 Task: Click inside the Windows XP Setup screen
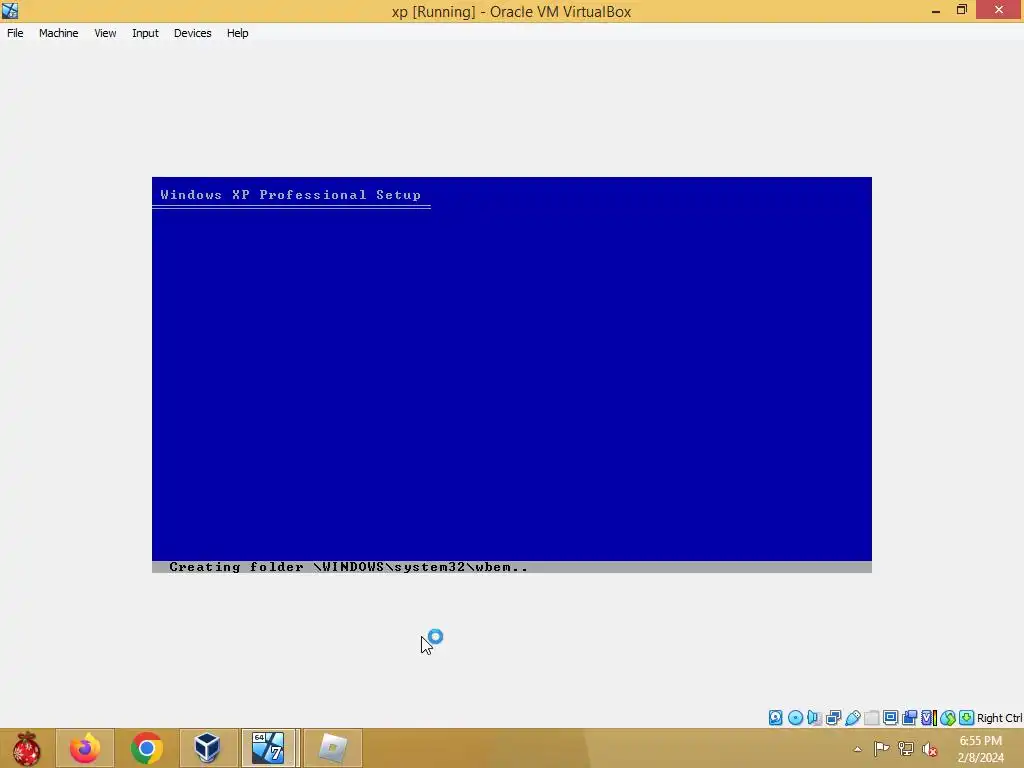(x=512, y=375)
